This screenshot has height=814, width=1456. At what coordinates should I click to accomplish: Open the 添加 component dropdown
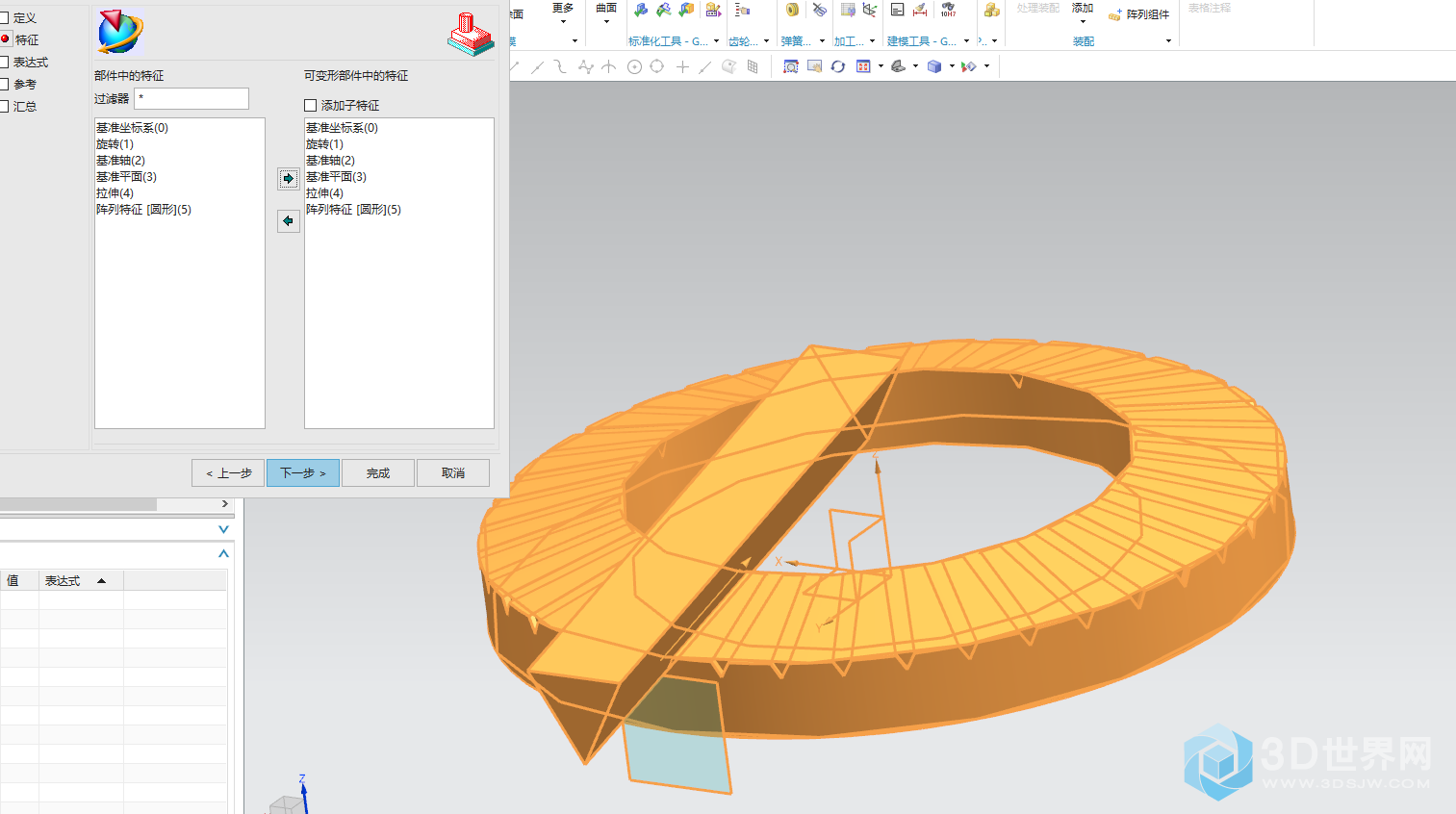[1083, 13]
